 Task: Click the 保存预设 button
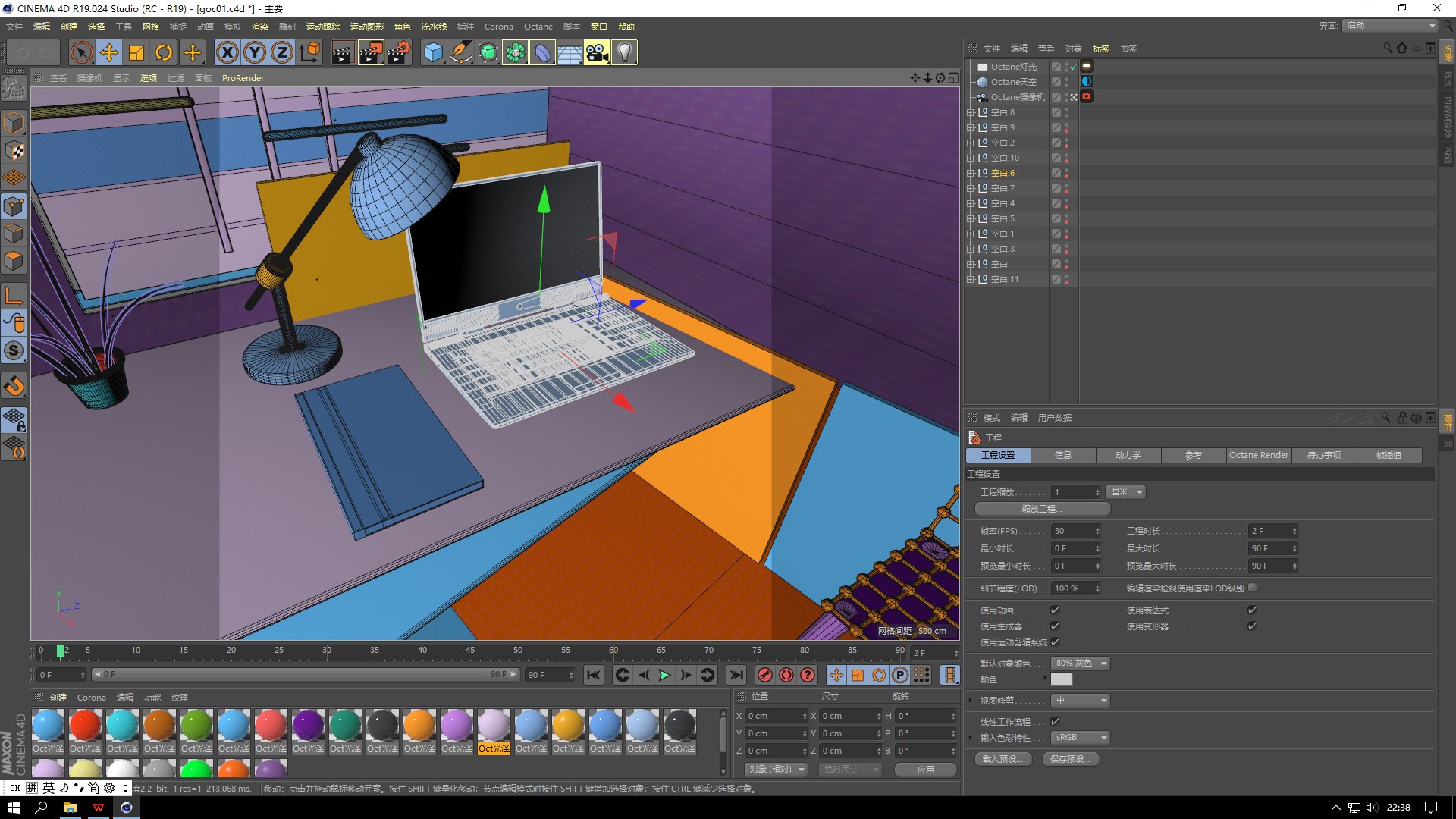(1070, 758)
